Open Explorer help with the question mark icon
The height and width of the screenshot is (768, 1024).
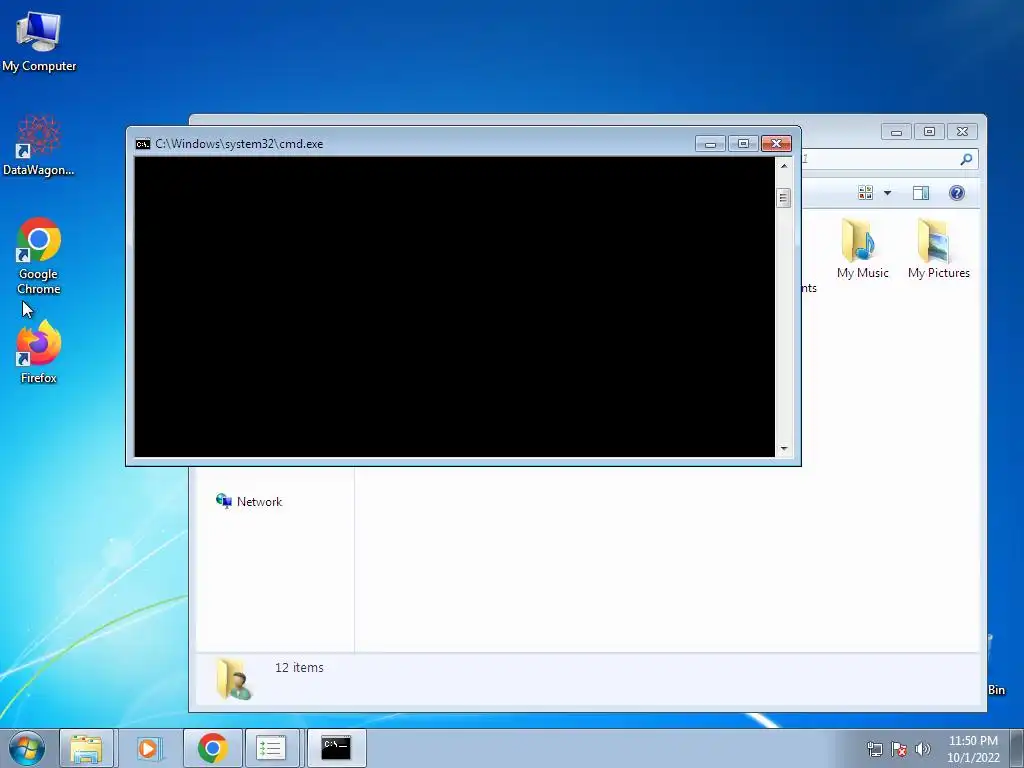[x=957, y=193]
